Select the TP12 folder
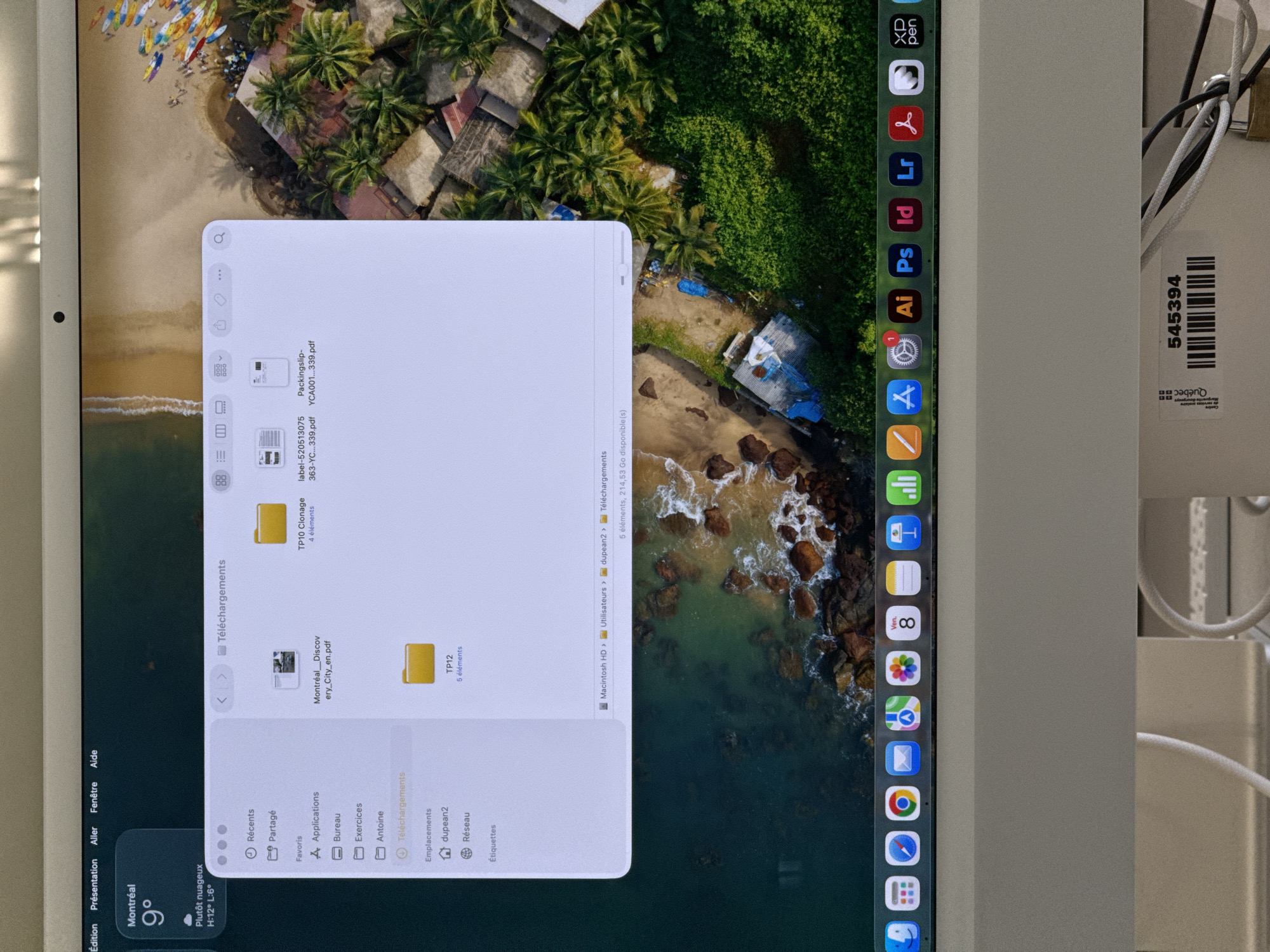This screenshot has height=952, width=1270. click(419, 663)
